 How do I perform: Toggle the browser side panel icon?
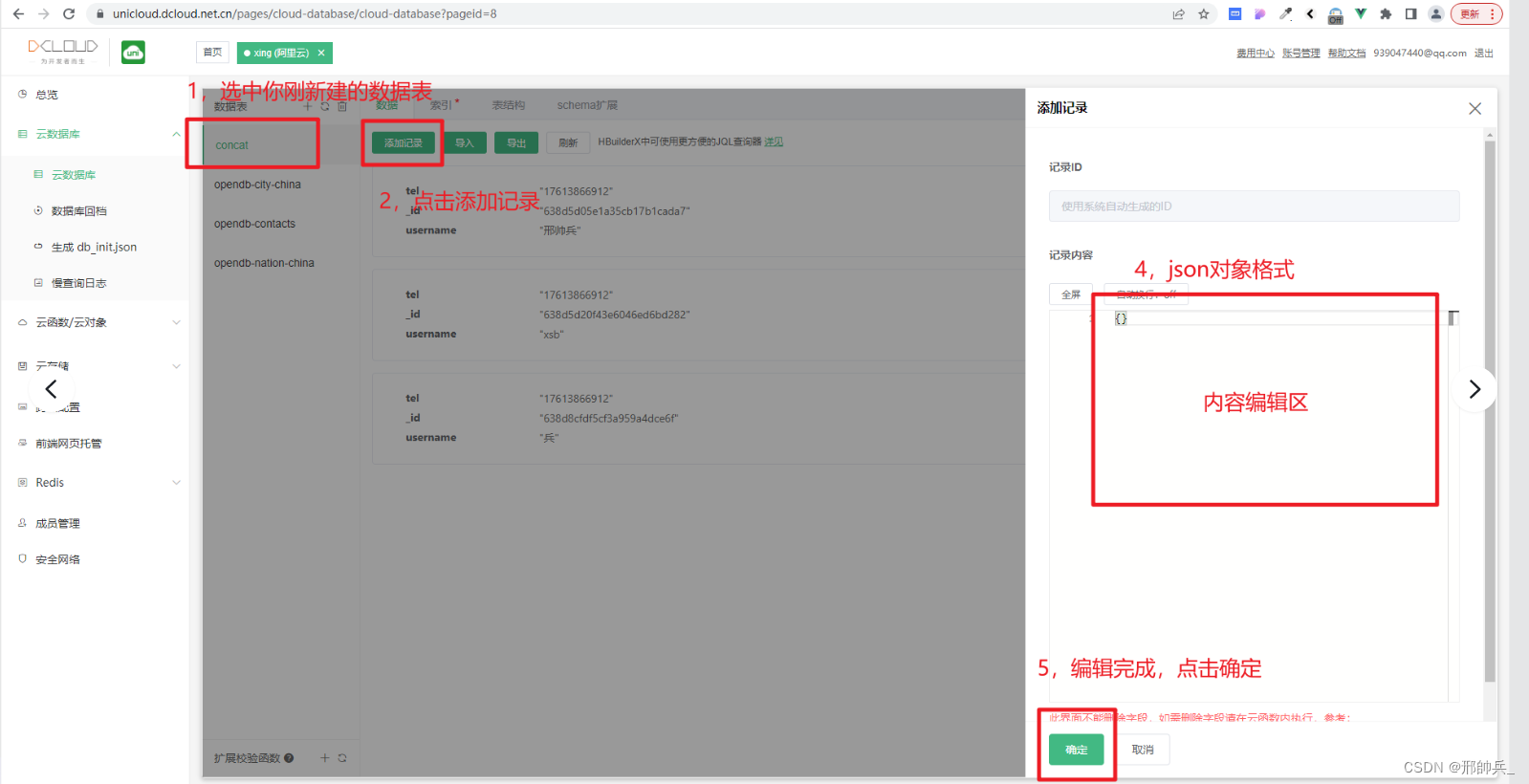click(1410, 14)
